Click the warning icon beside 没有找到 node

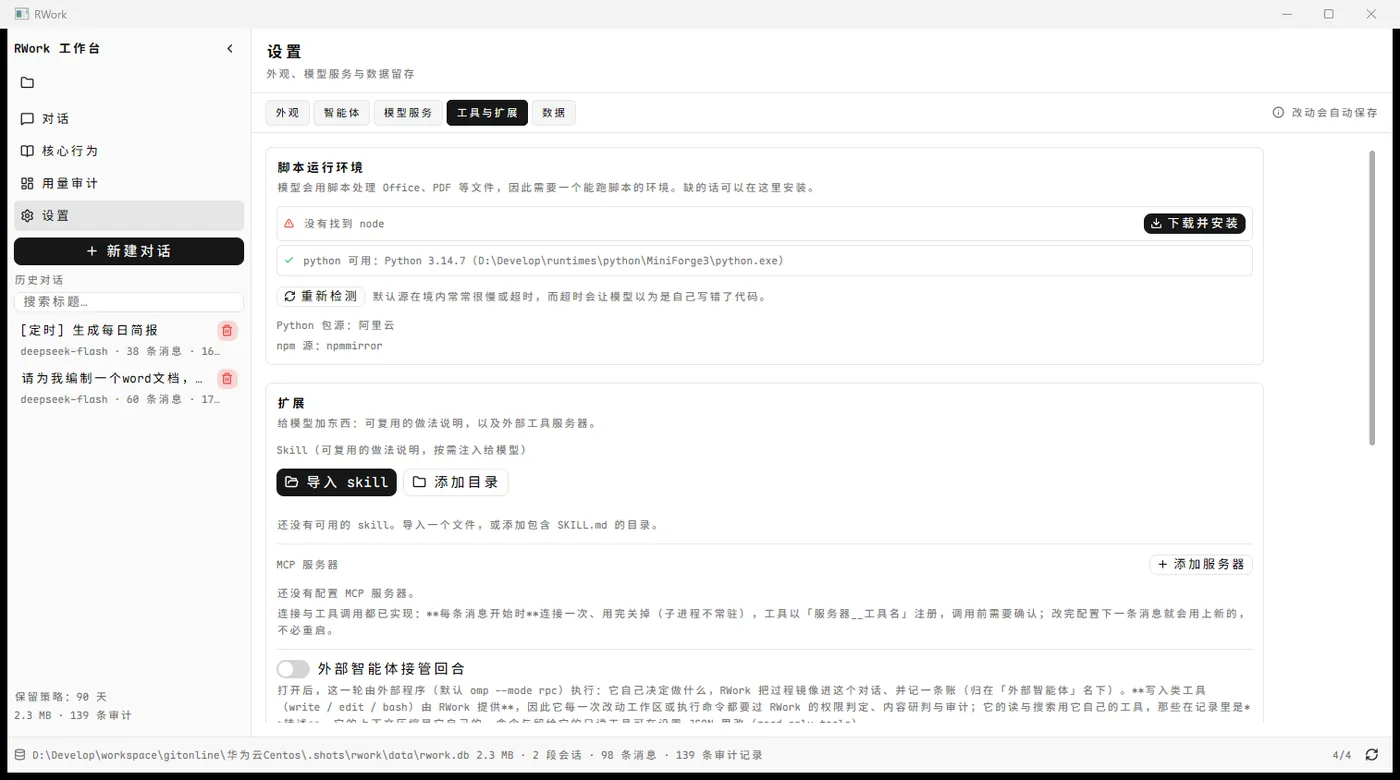pyautogui.click(x=289, y=224)
